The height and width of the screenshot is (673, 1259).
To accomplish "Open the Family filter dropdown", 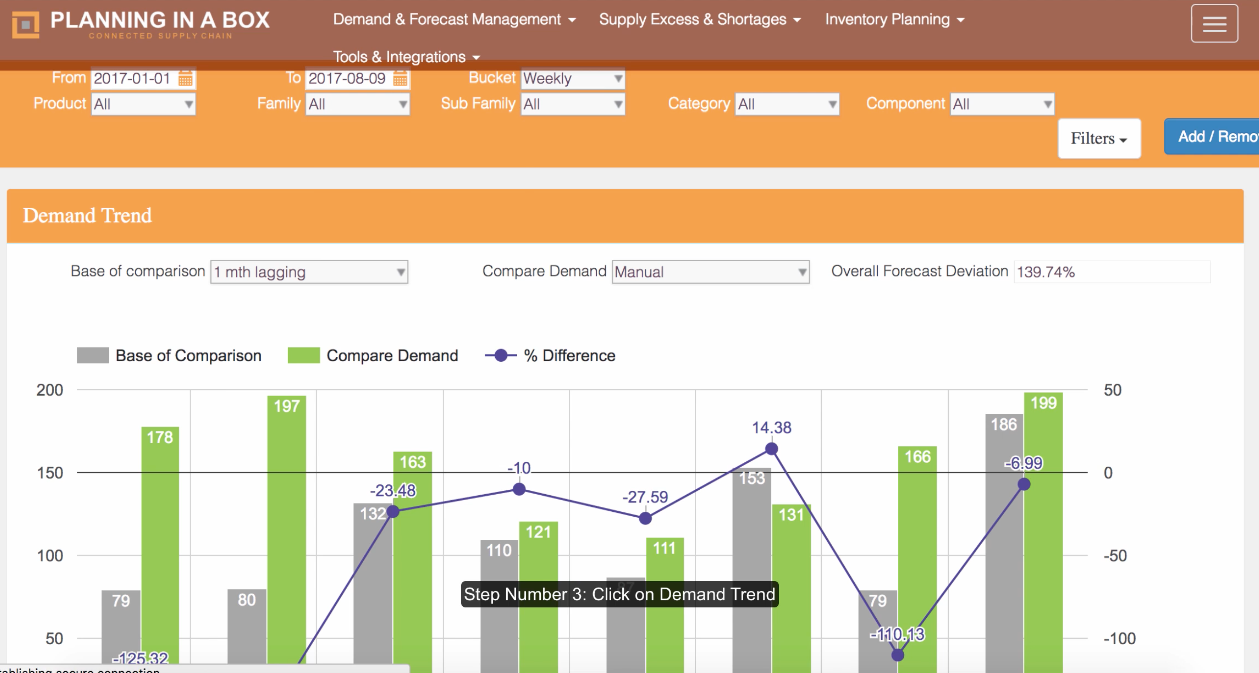I will [x=357, y=104].
